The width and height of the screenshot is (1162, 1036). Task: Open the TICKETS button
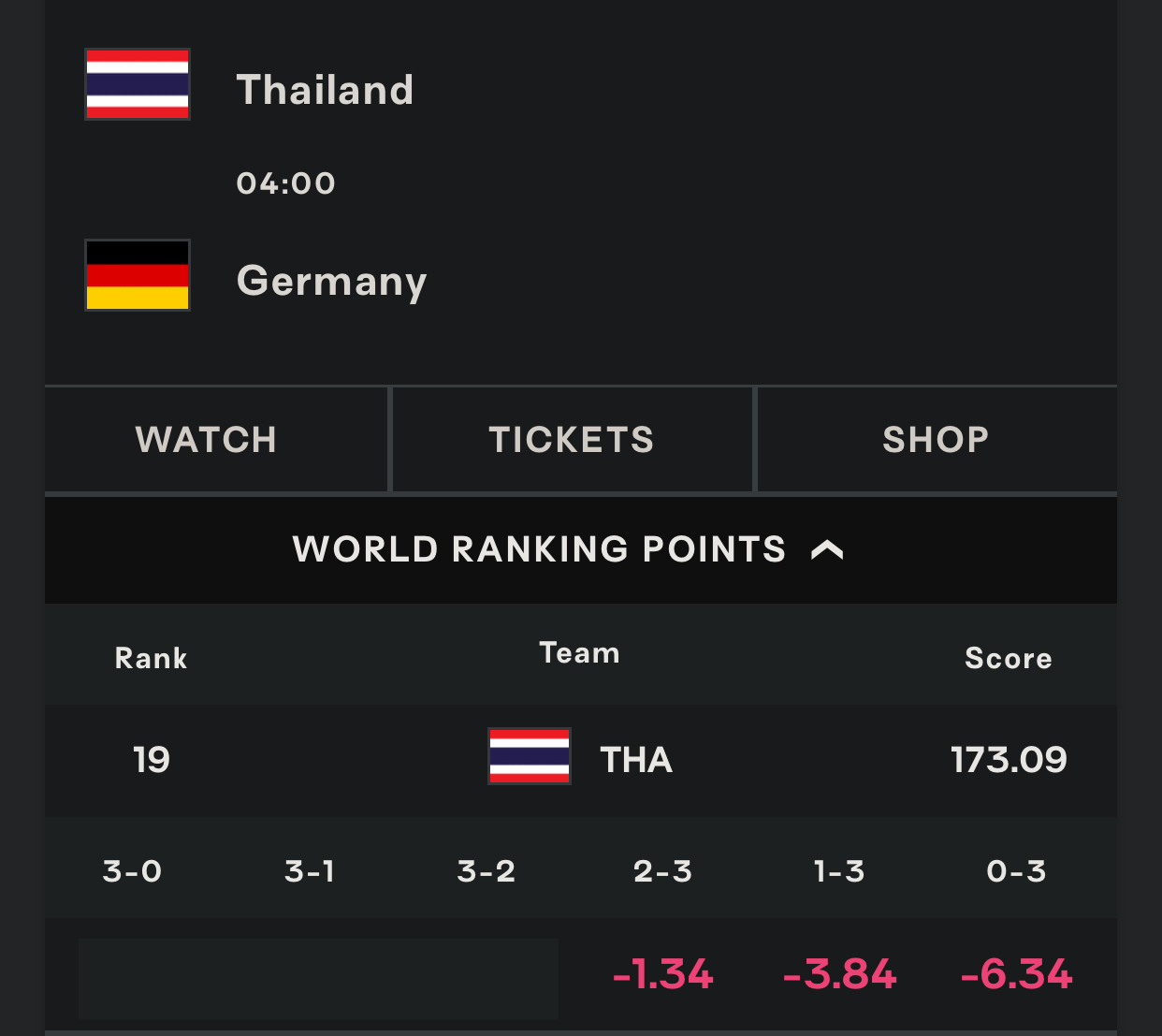click(x=572, y=440)
